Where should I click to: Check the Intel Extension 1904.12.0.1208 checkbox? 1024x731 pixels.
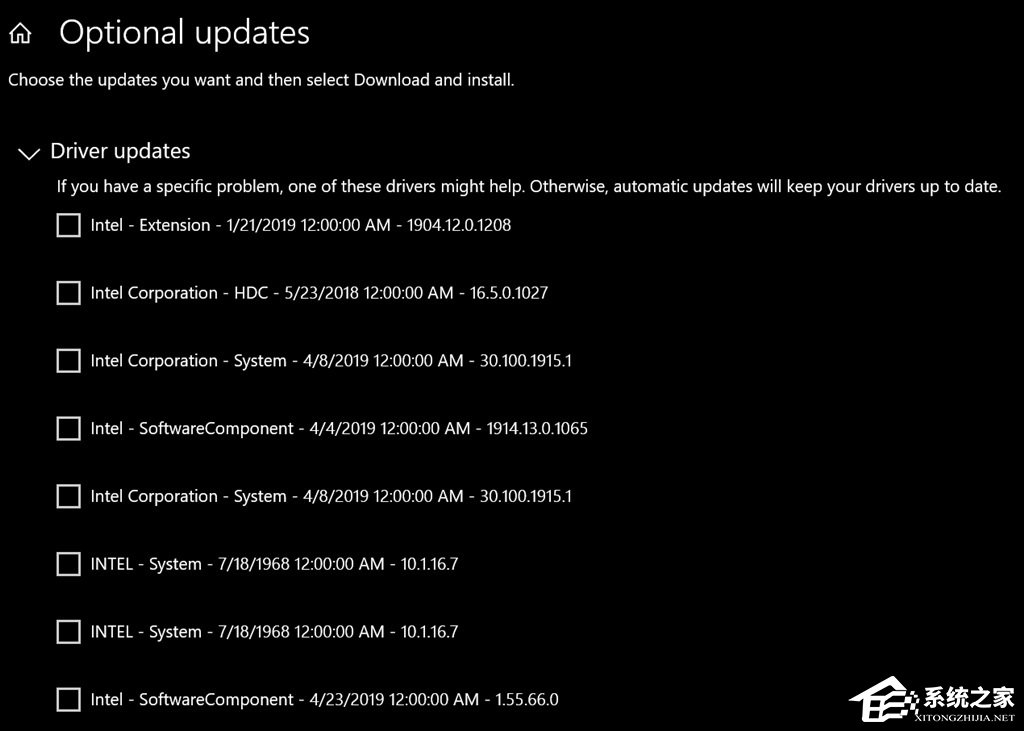tap(68, 225)
